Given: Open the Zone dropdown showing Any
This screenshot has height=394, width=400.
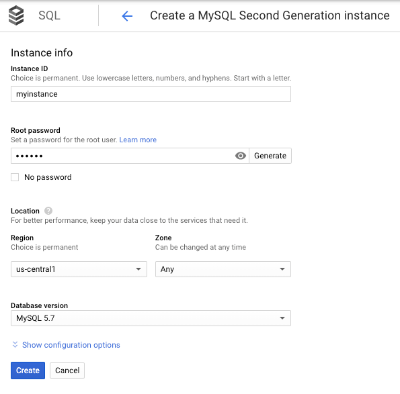Looking at the screenshot, I should click(x=223, y=269).
